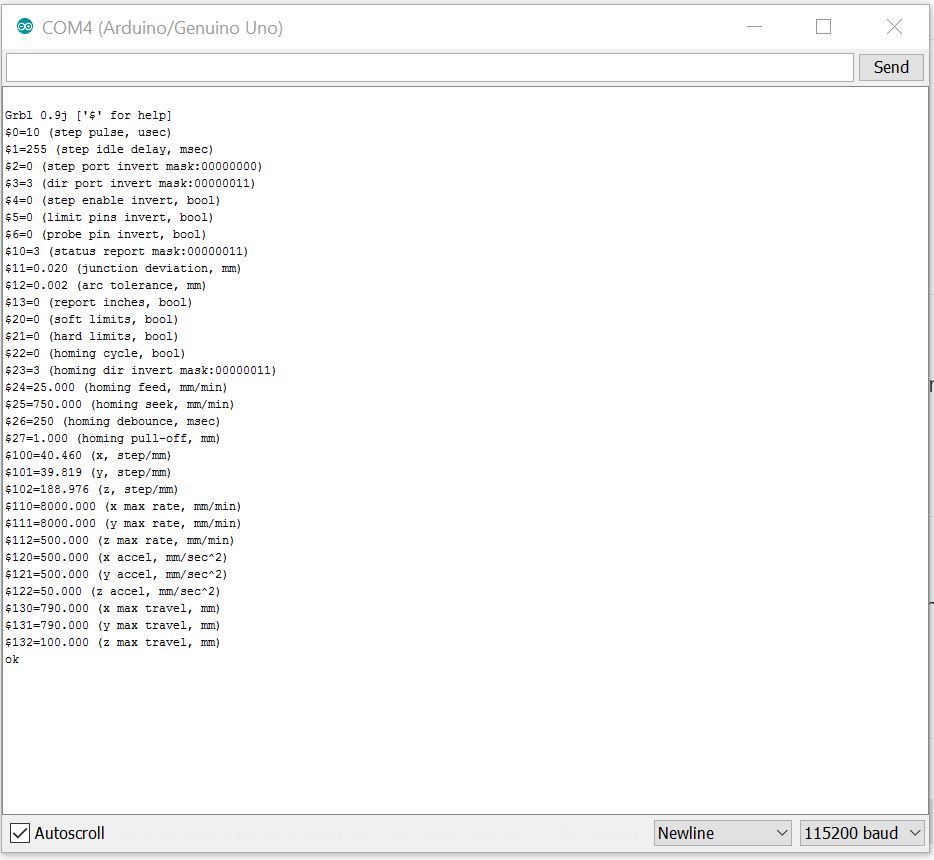Click the '$10=3 (status report mask' line

click(x=126, y=251)
